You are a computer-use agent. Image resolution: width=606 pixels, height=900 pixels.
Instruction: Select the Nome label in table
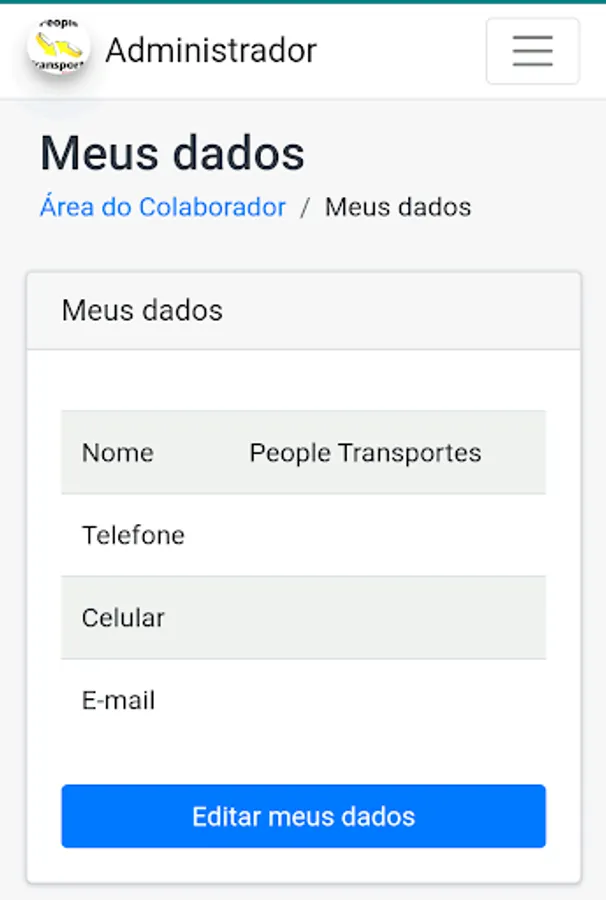click(118, 453)
